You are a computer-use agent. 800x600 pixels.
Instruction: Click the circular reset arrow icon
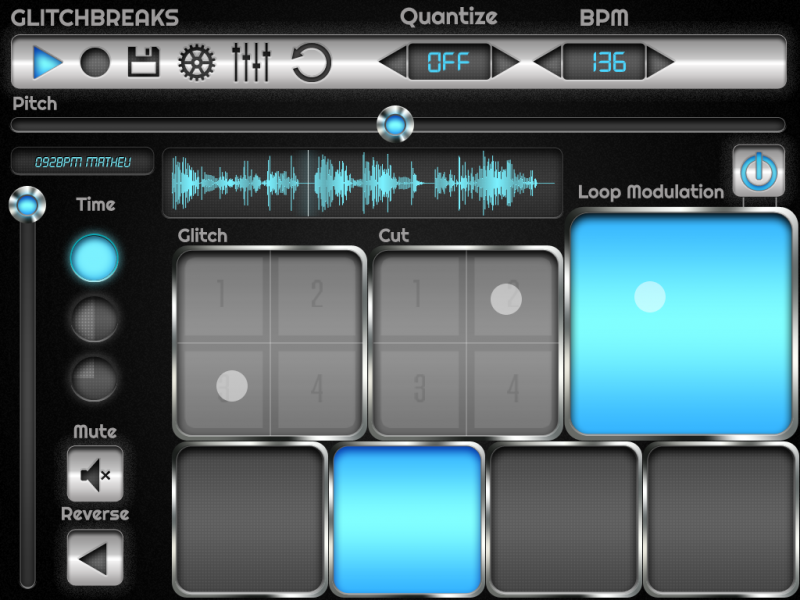tap(311, 62)
